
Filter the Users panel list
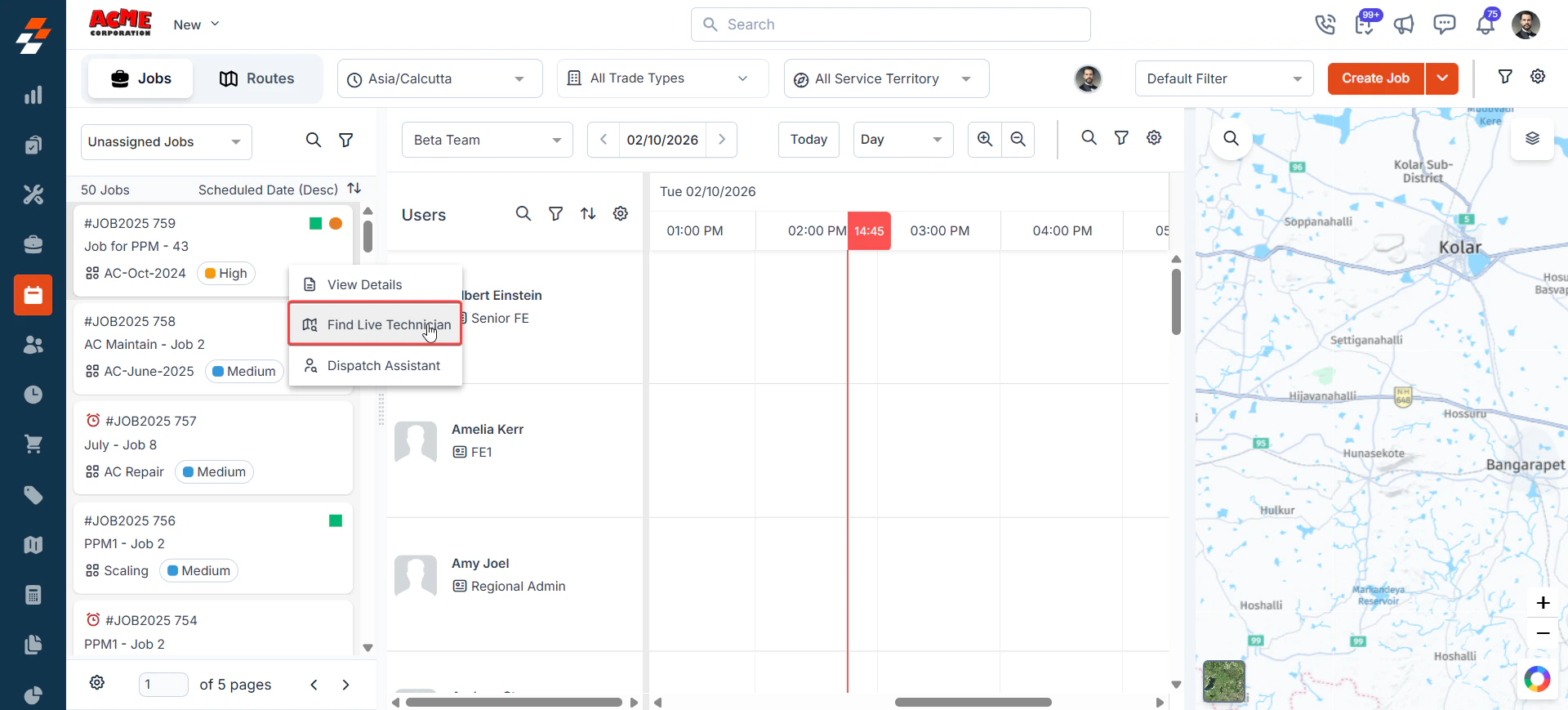[x=555, y=214]
